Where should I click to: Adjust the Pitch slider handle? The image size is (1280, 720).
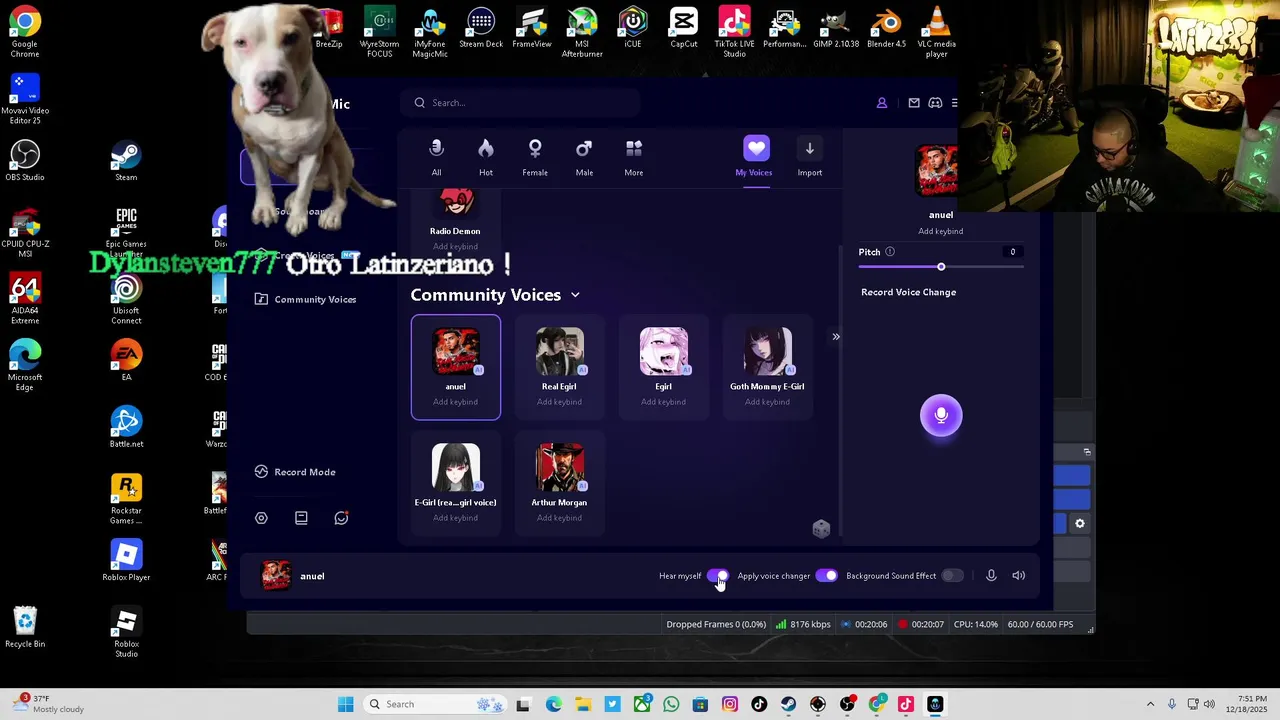coord(941,267)
